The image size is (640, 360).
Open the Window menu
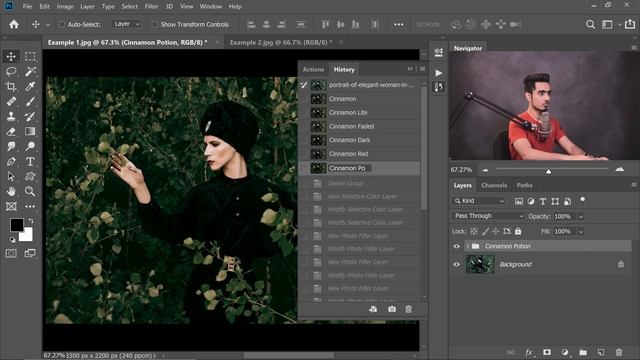pos(211,7)
